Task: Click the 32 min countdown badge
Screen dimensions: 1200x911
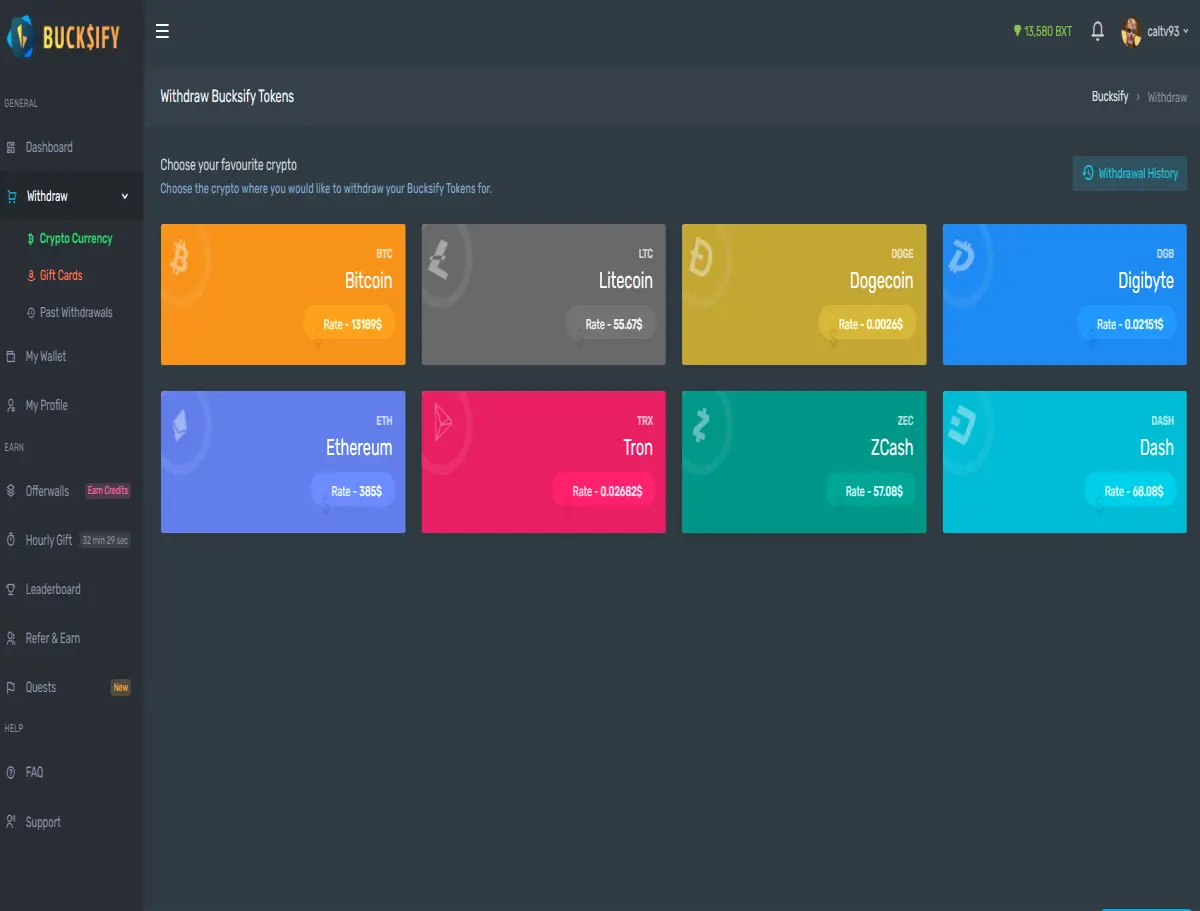Action: pos(105,540)
